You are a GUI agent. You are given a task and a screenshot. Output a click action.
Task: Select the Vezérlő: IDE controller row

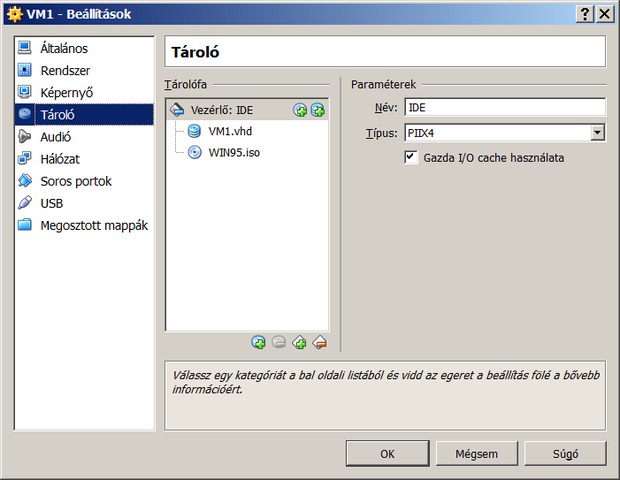pos(247,110)
